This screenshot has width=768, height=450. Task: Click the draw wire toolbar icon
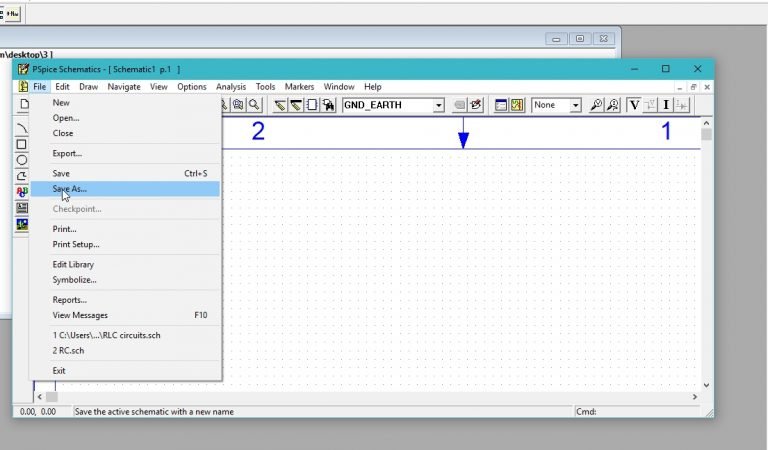281,105
